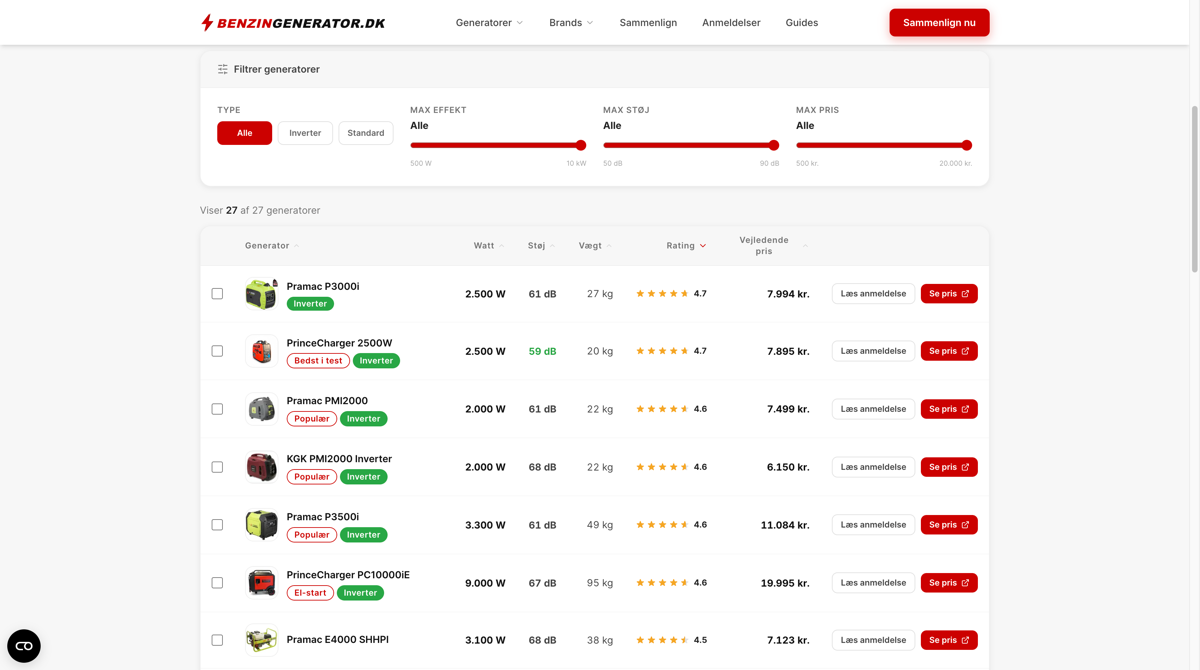Open the Brands dropdown menu
The image size is (1200, 670).
(571, 23)
